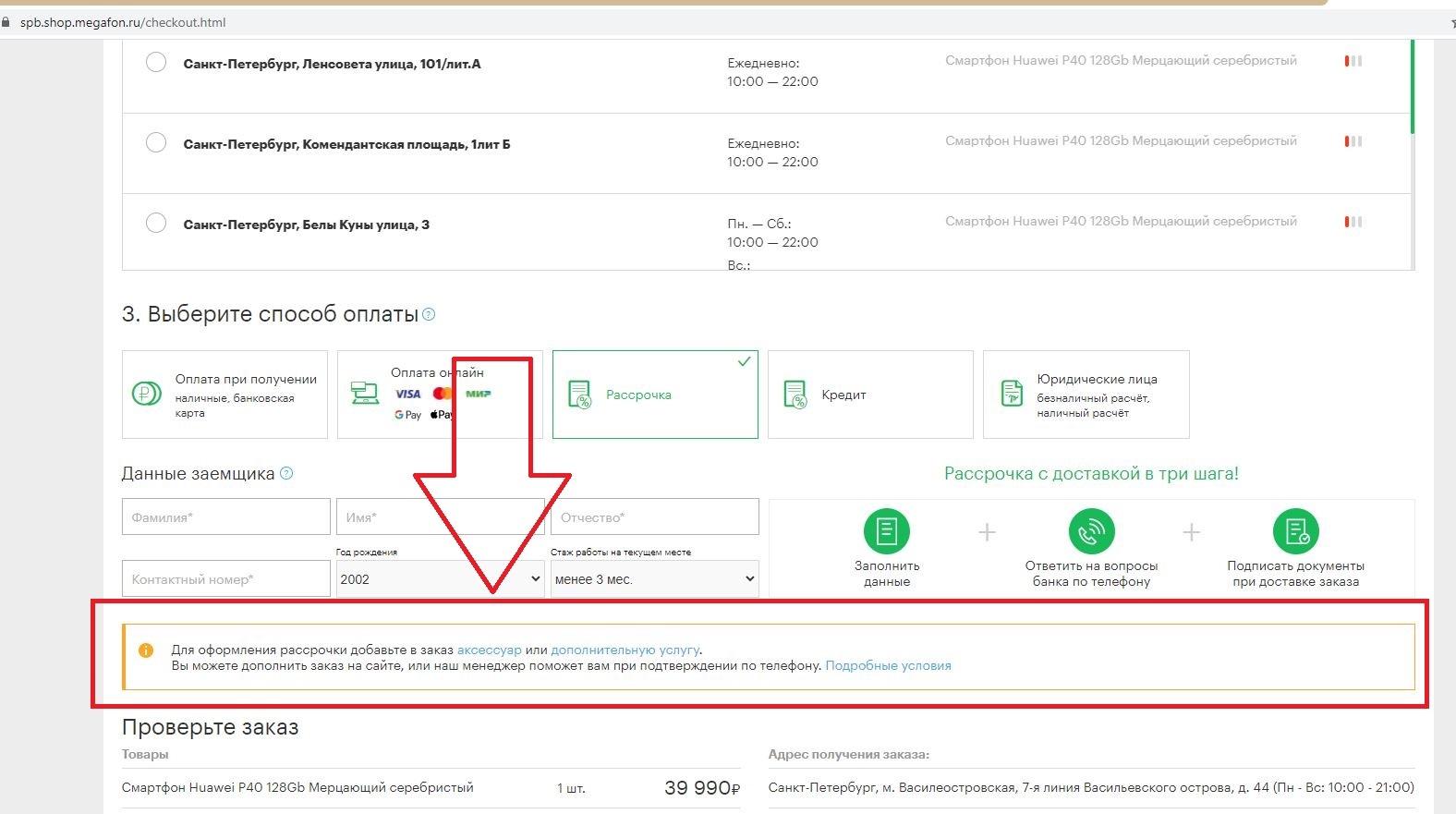The image size is (1456, 814).
Task: Click the help icon next to Данные заемщика
Action: 286,474
